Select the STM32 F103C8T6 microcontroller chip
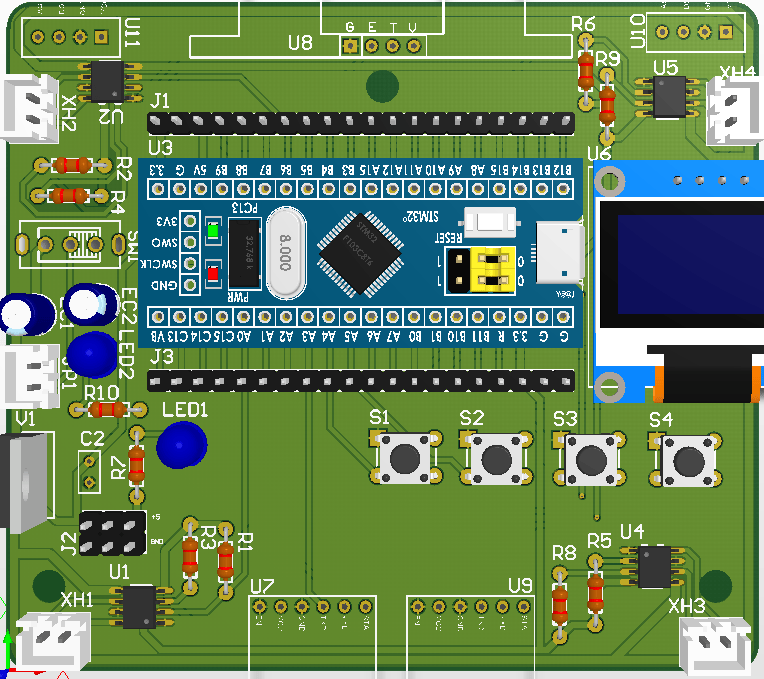The width and height of the screenshot is (764, 679). point(361,253)
